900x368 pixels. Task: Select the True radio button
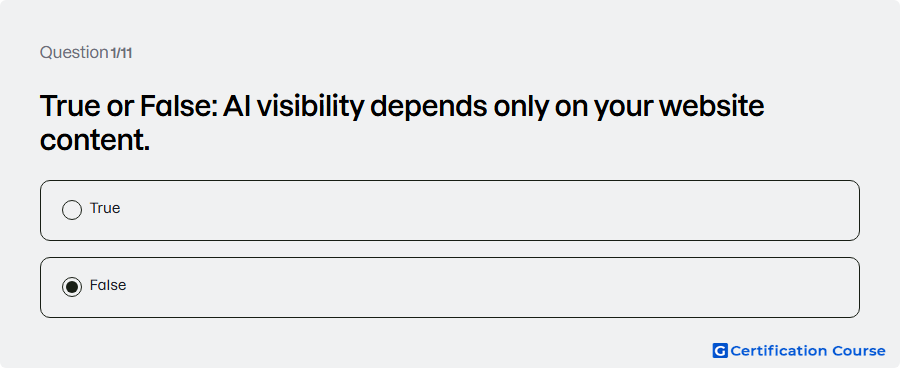(72, 210)
